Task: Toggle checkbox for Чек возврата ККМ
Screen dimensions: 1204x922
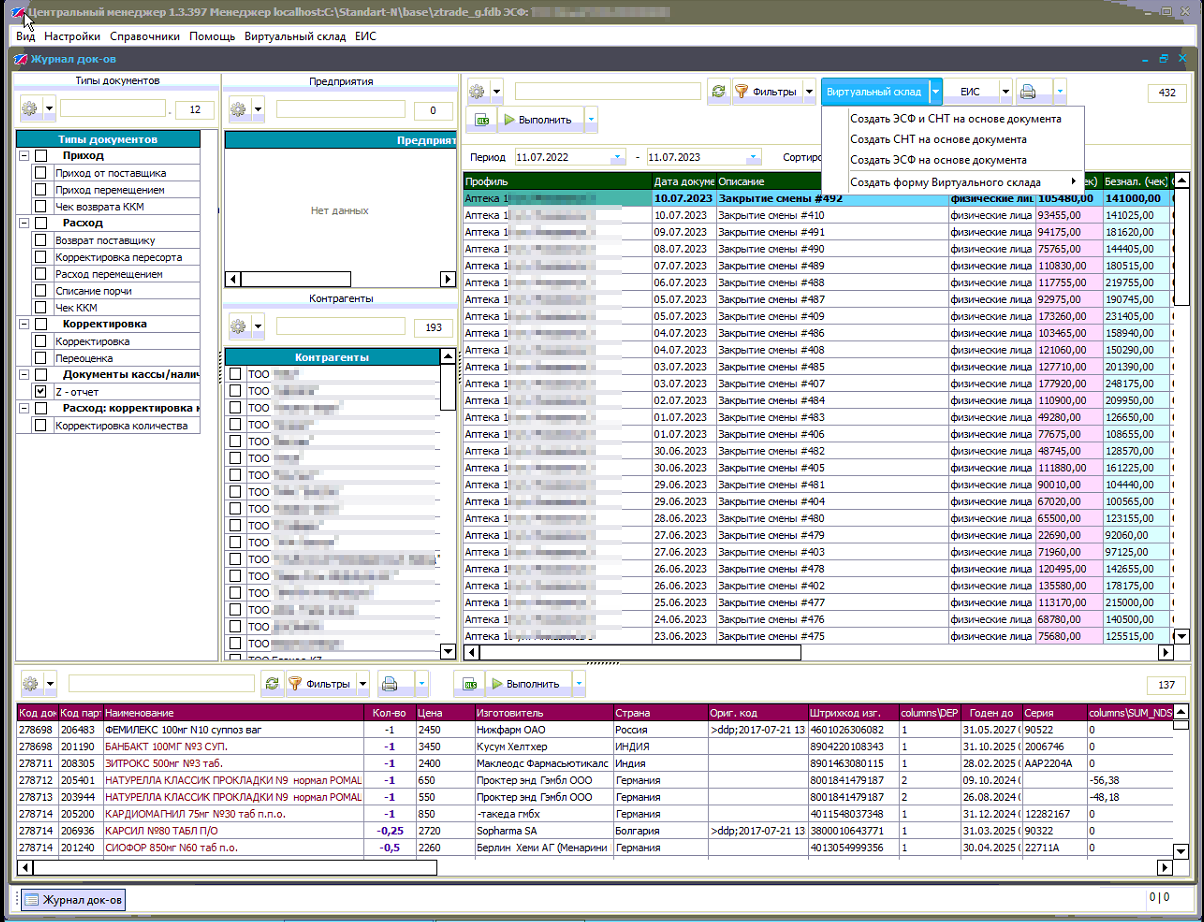Action: [x=41, y=207]
